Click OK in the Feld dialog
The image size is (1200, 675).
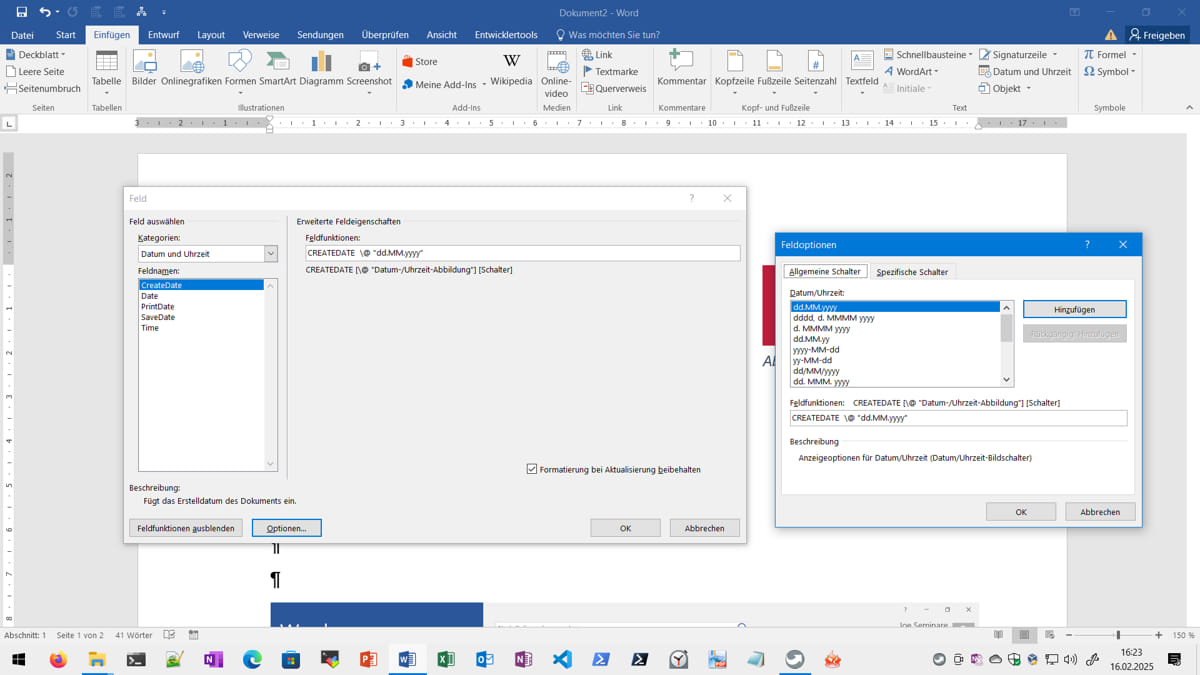pos(625,528)
